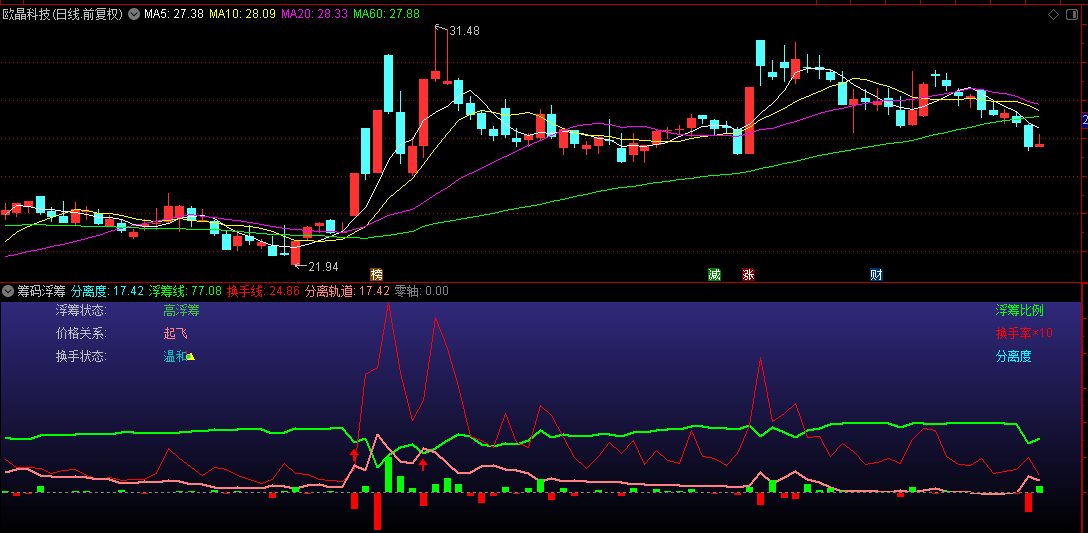Click the orange 榜 marker icon

(x=376, y=274)
